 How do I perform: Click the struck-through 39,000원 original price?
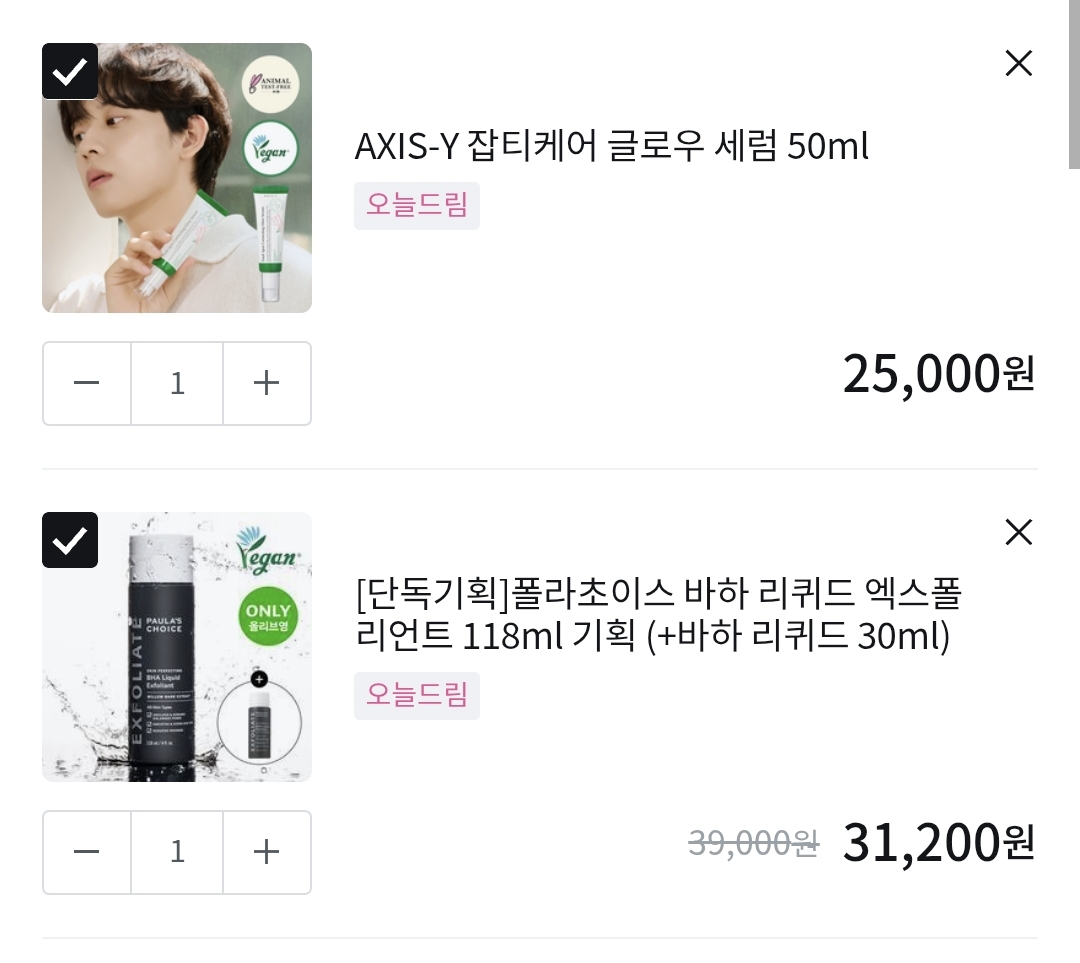click(753, 845)
